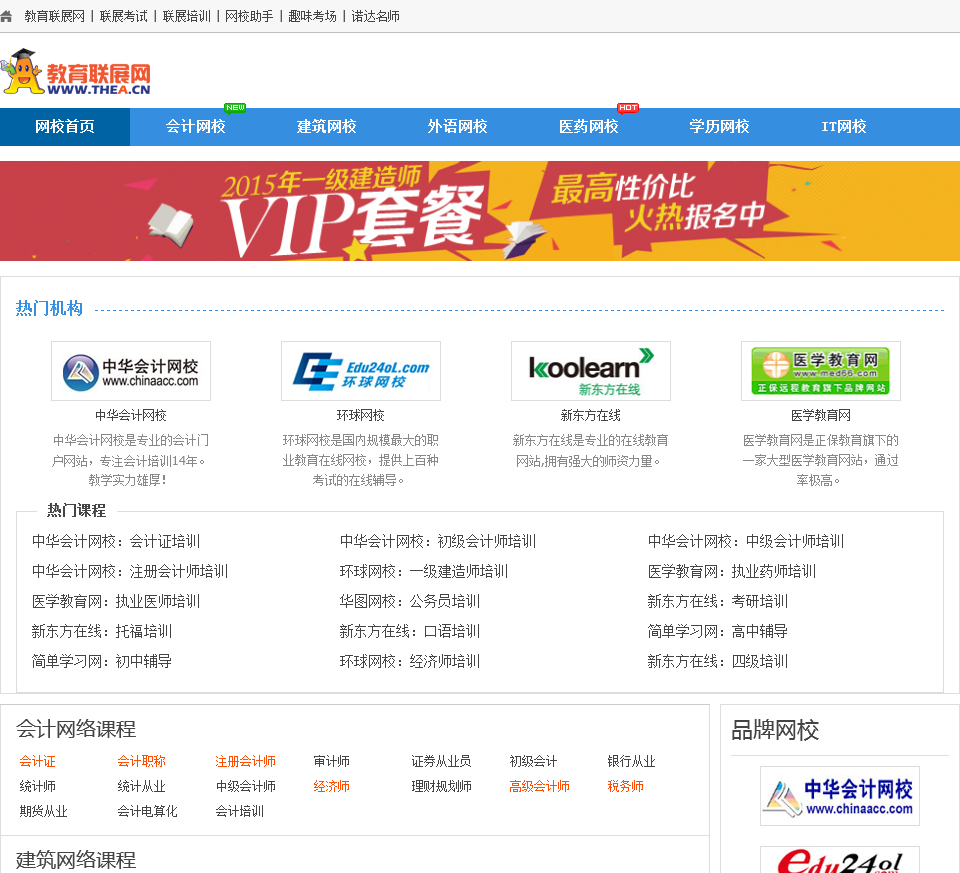Click the 税务师 course link
Image resolution: width=960 pixels, height=873 pixels.
point(625,787)
